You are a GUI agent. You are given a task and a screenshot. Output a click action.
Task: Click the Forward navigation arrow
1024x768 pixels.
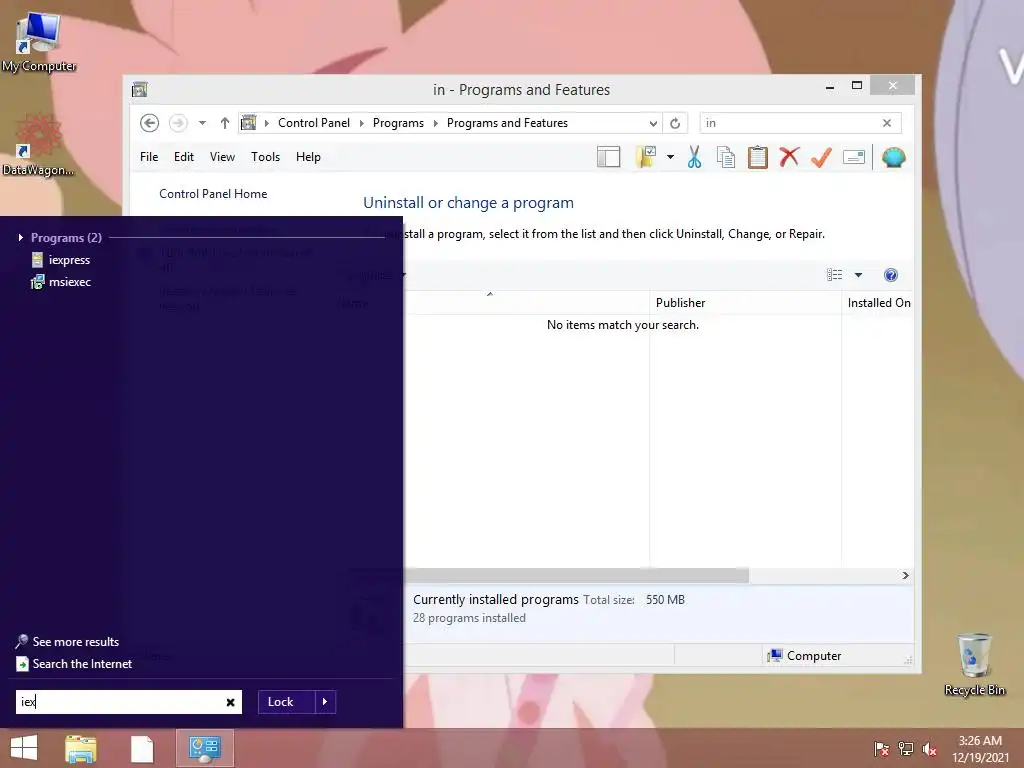[x=178, y=123]
